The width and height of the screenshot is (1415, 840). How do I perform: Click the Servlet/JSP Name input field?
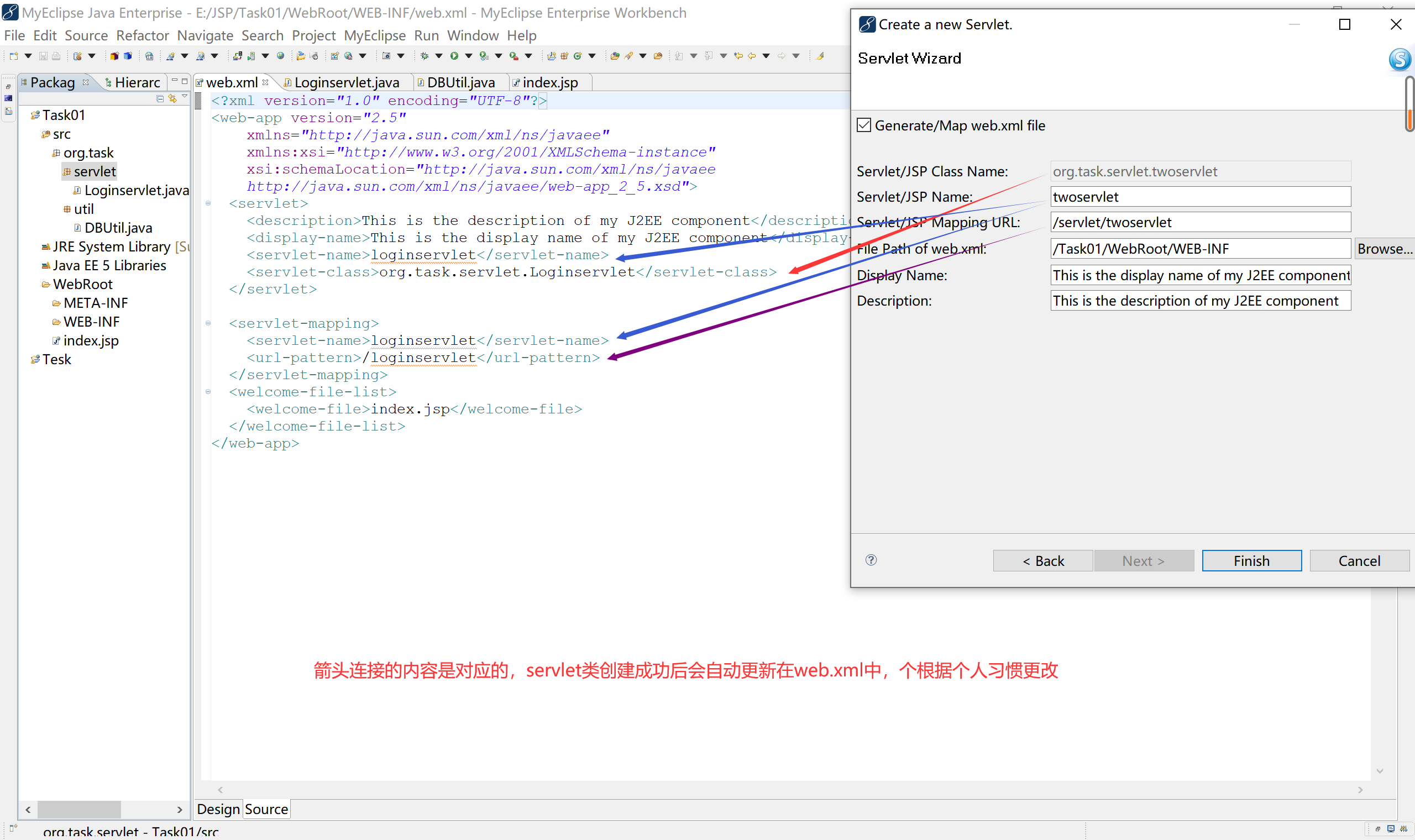(1200, 196)
